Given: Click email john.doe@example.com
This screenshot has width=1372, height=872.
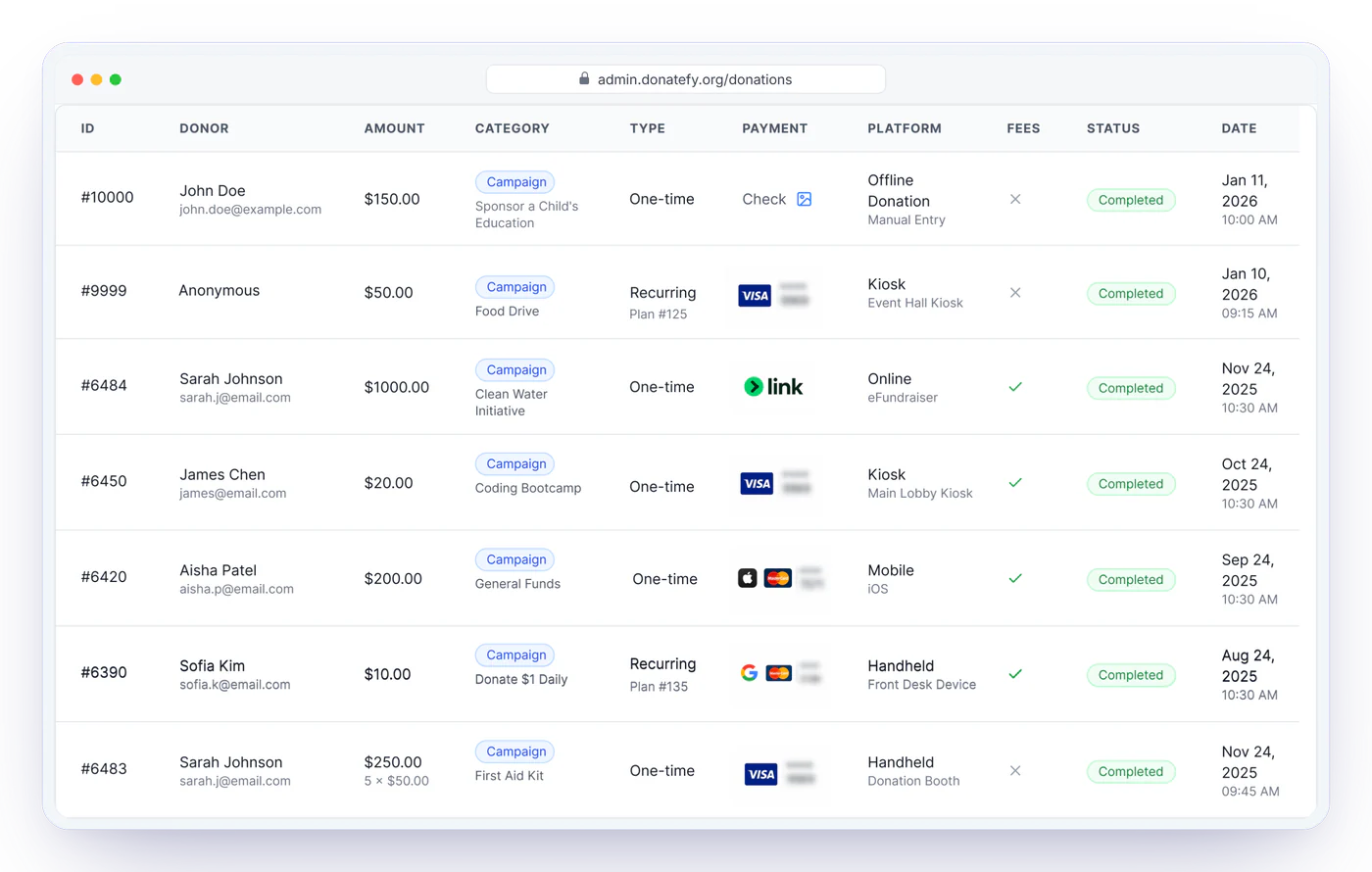Looking at the screenshot, I should [x=250, y=210].
